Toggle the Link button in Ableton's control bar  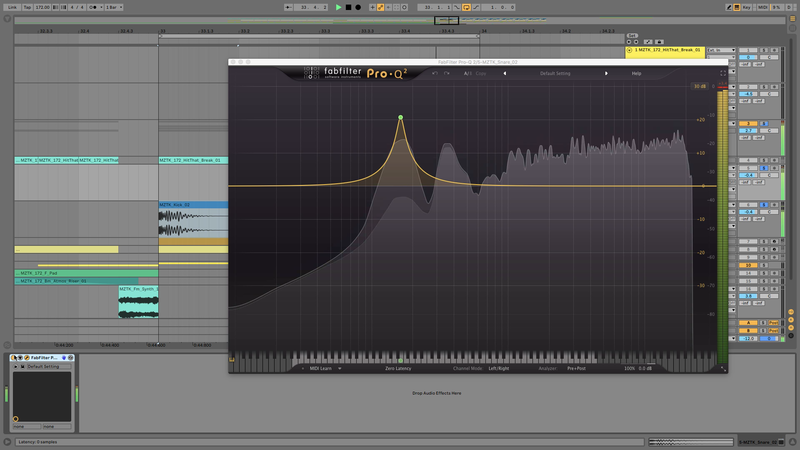12,7
